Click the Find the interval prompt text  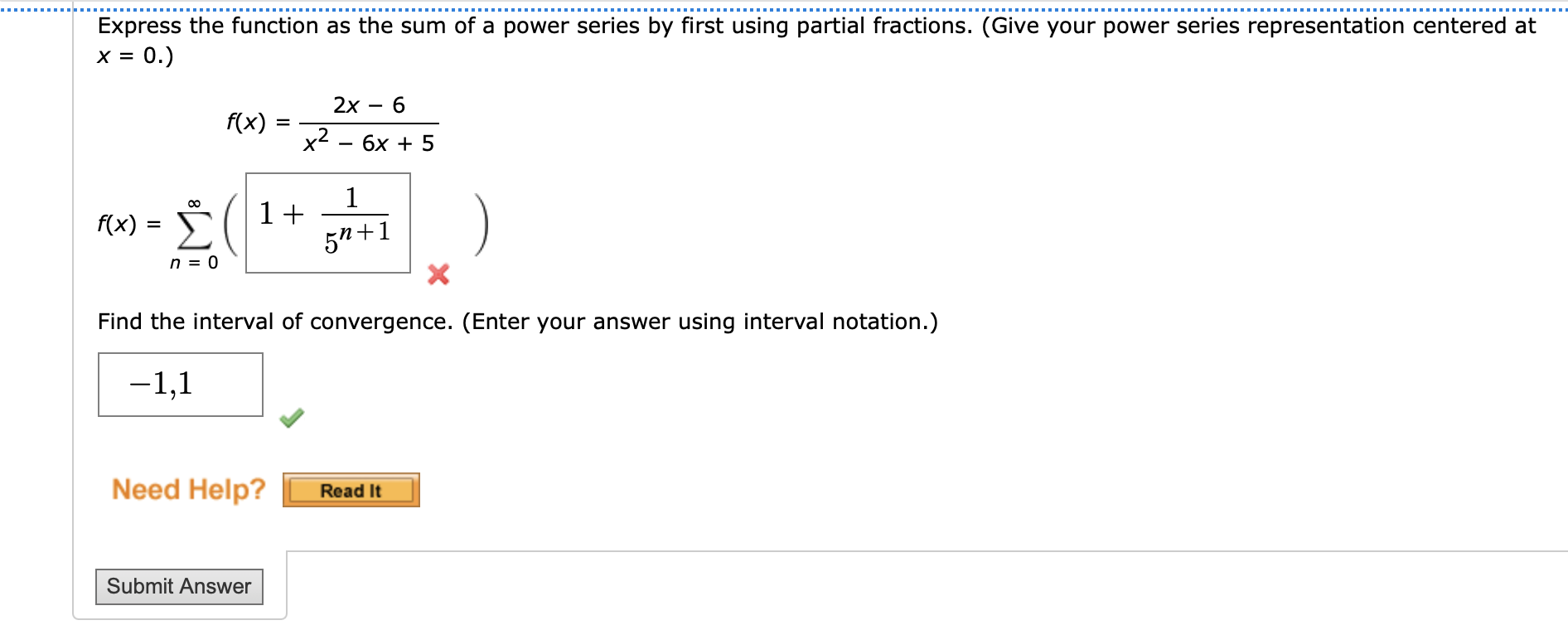click(516, 321)
